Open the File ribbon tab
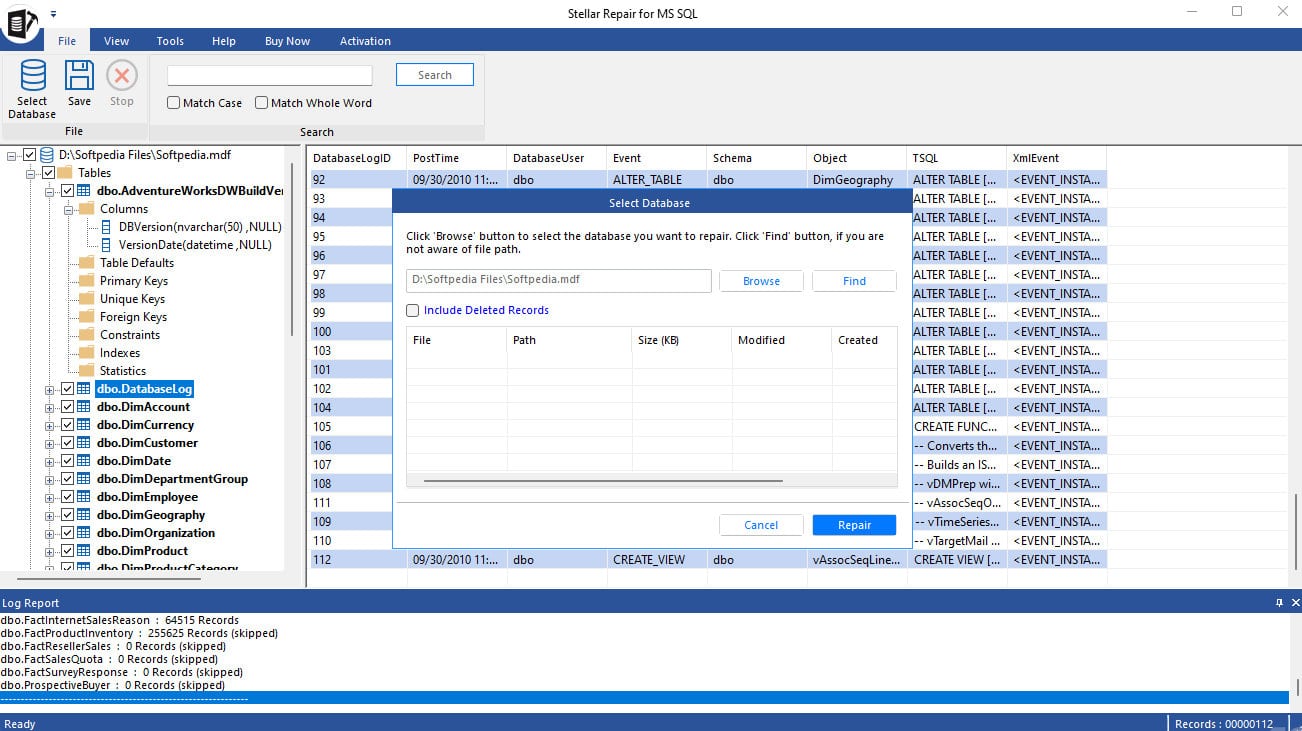 67,41
